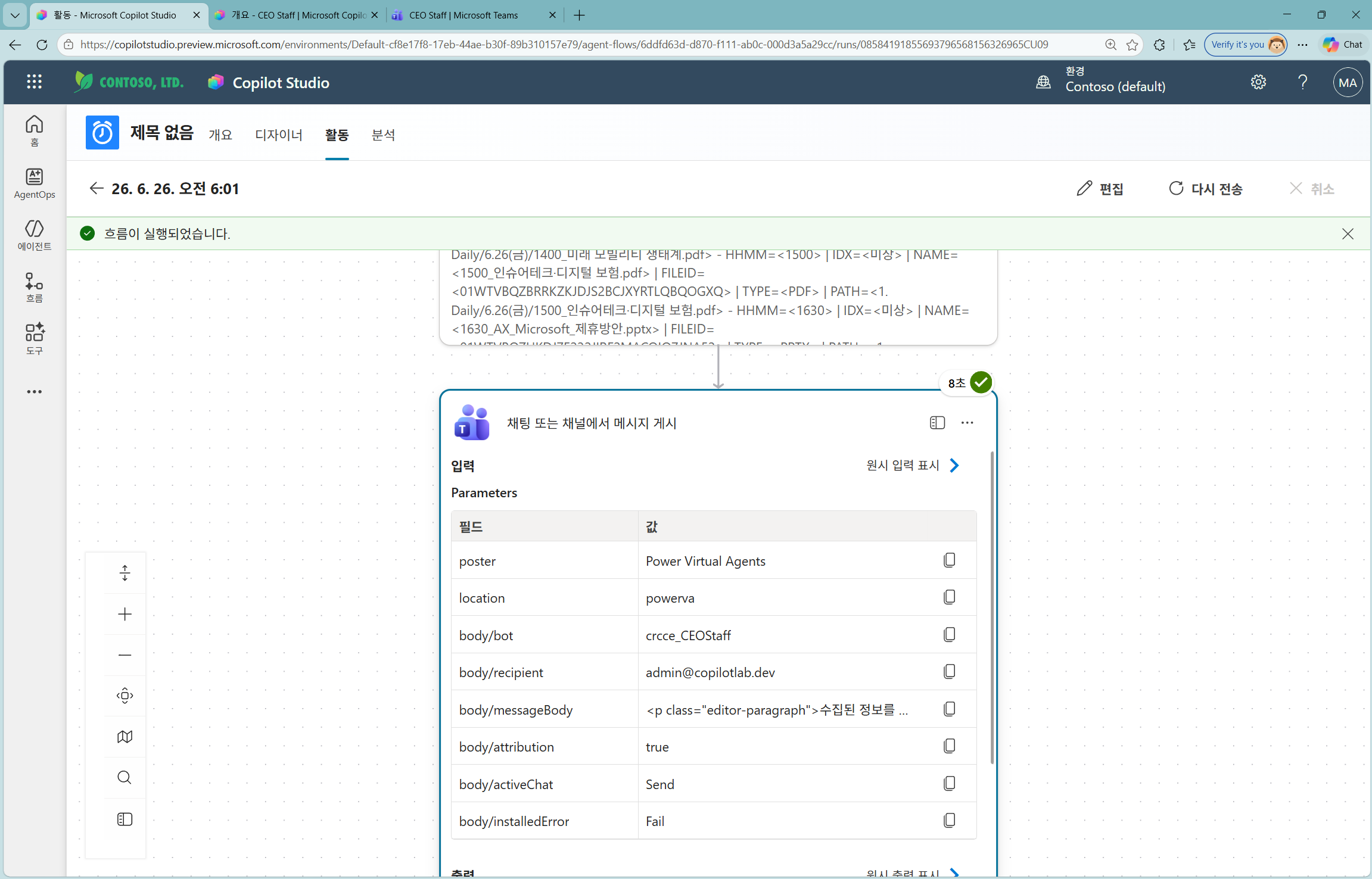Open the Tools (도구) sidebar item
1372x879 pixels.
click(x=35, y=339)
